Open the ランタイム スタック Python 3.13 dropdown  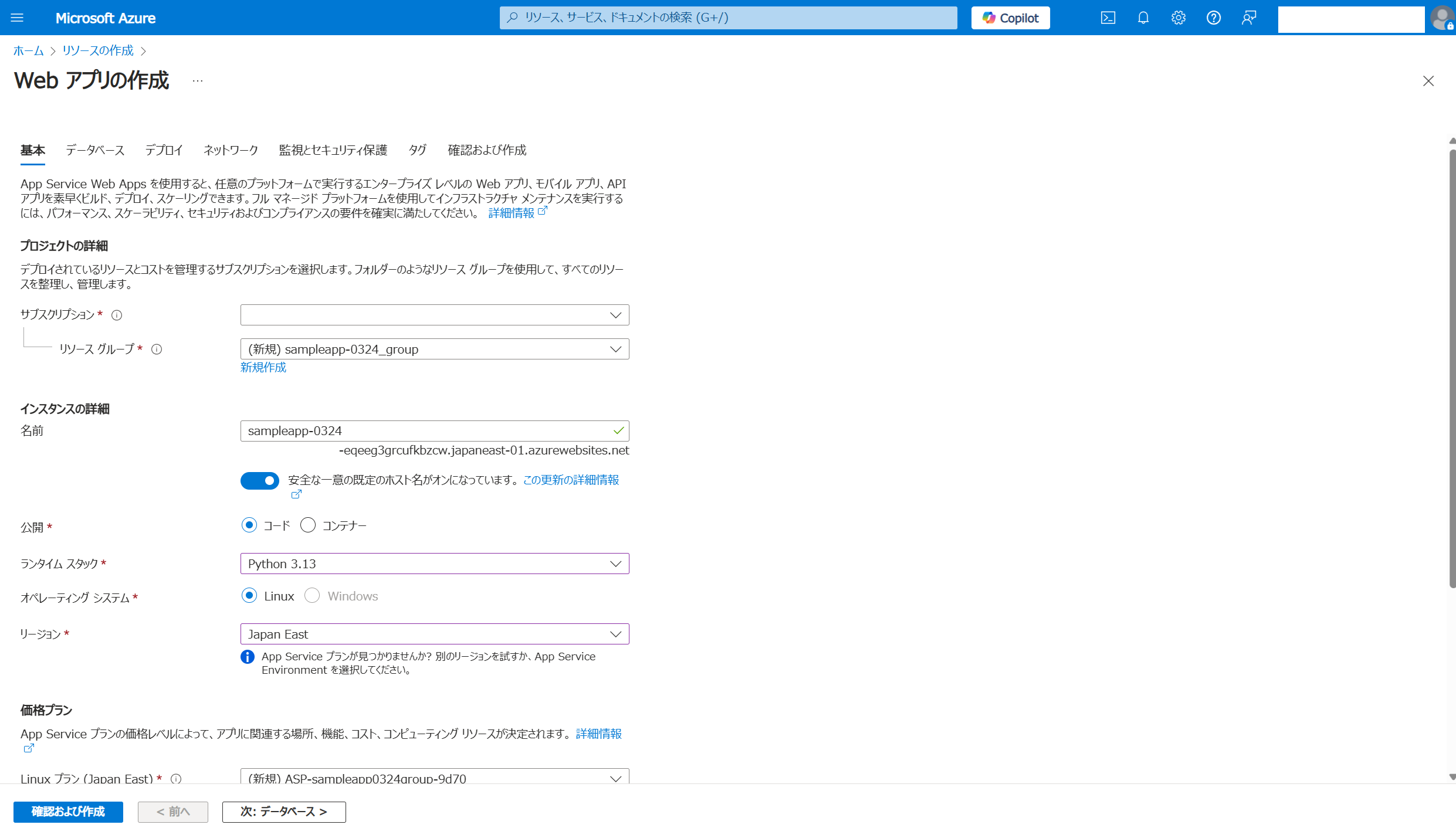tap(435, 564)
